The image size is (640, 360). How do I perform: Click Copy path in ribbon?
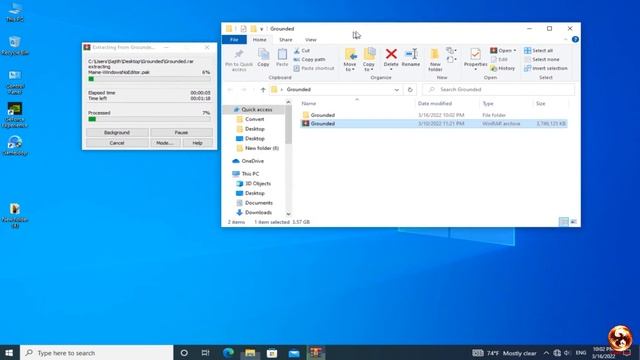click(x=309, y=60)
